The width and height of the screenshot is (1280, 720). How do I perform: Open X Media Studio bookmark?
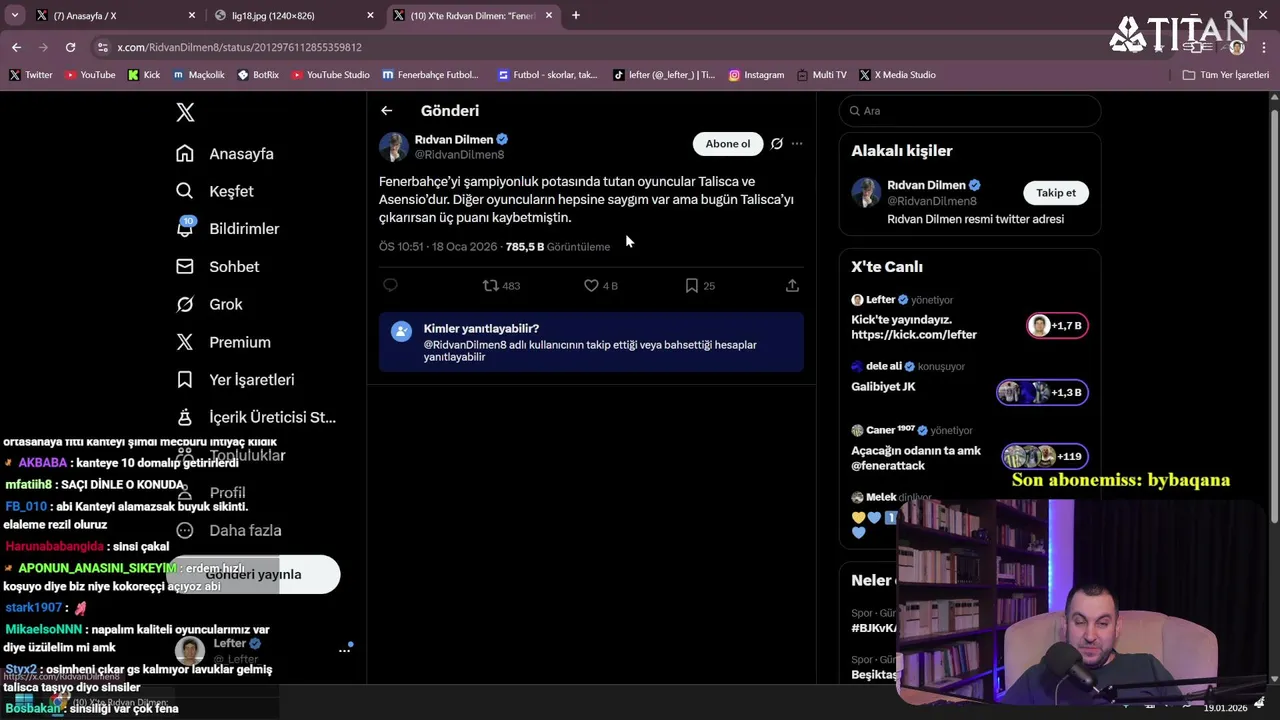[897, 75]
